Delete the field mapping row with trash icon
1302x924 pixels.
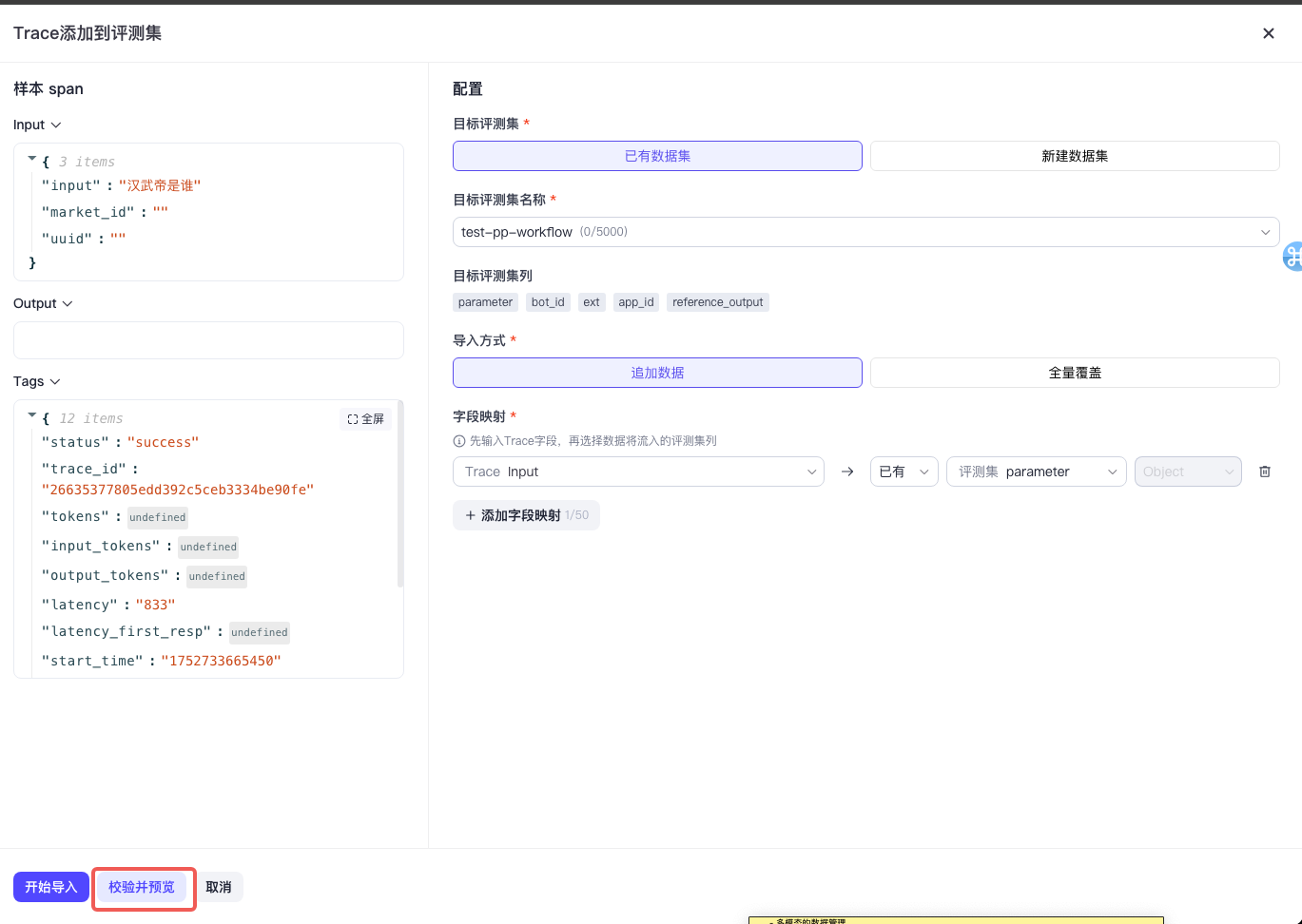1265,472
